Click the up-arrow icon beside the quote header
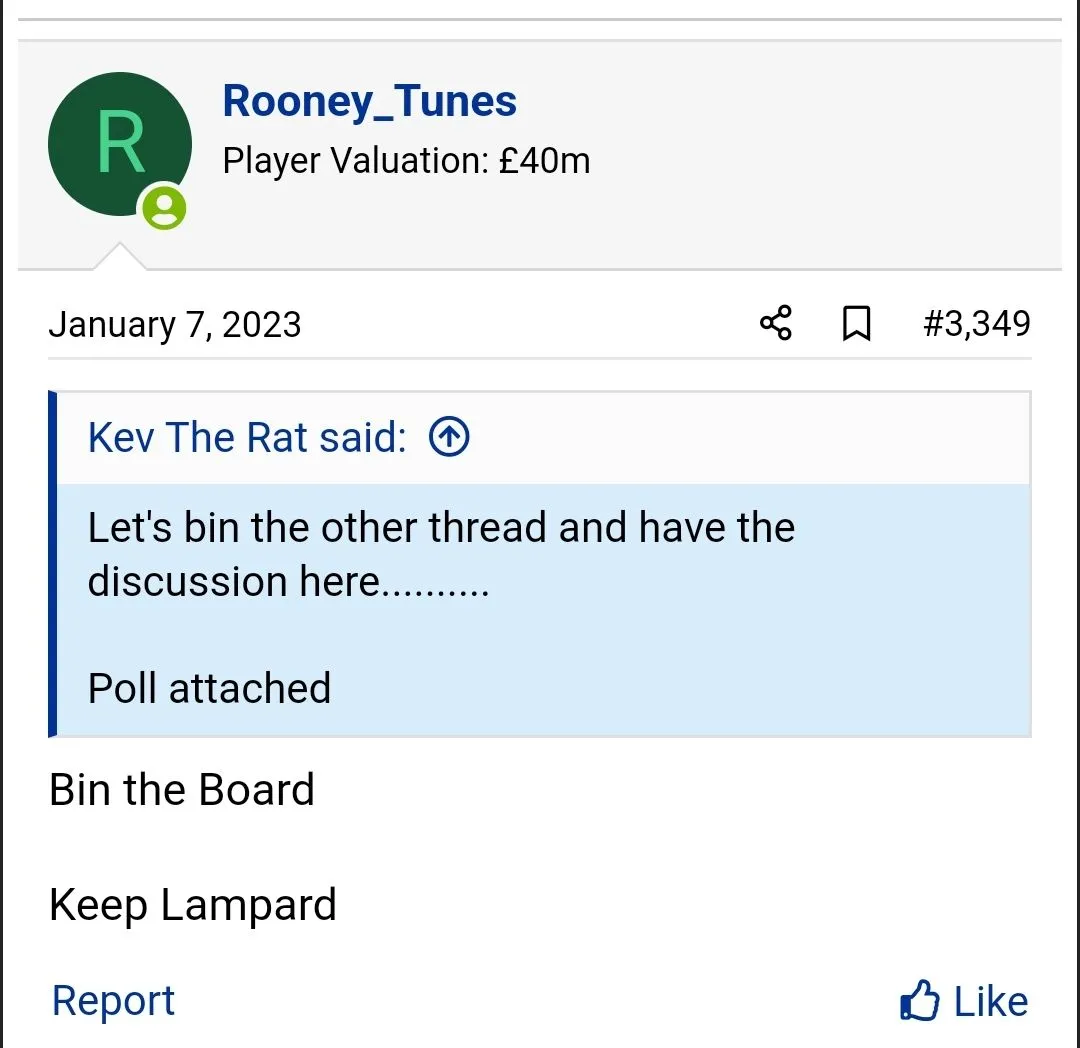The width and height of the screenshot is (1080, 1048). (449, 437)
